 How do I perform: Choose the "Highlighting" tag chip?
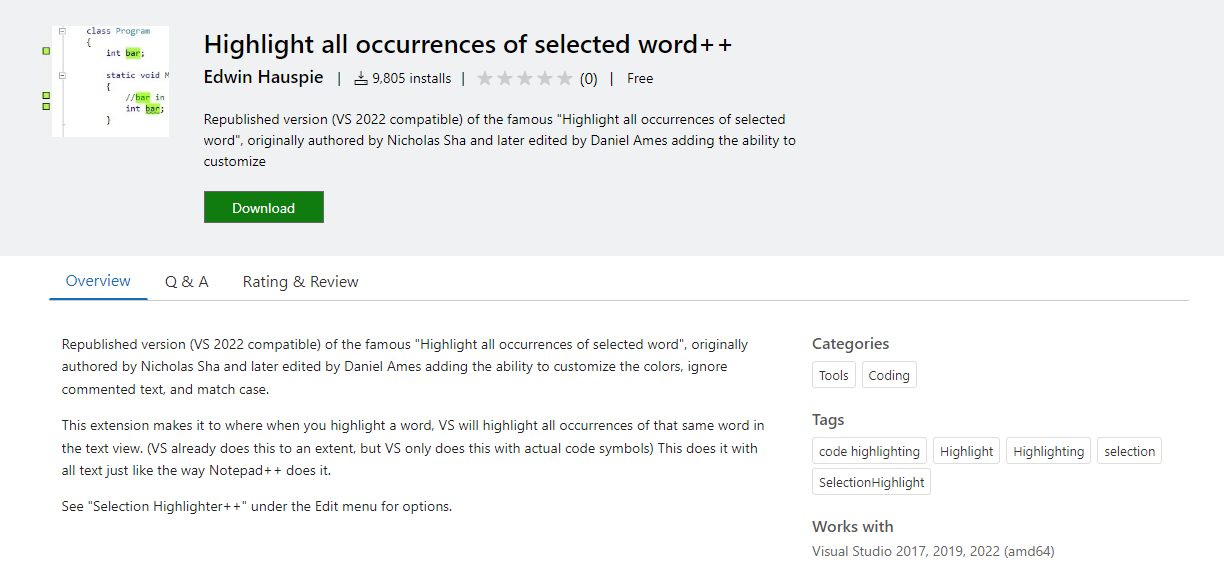pos(1048,451)
